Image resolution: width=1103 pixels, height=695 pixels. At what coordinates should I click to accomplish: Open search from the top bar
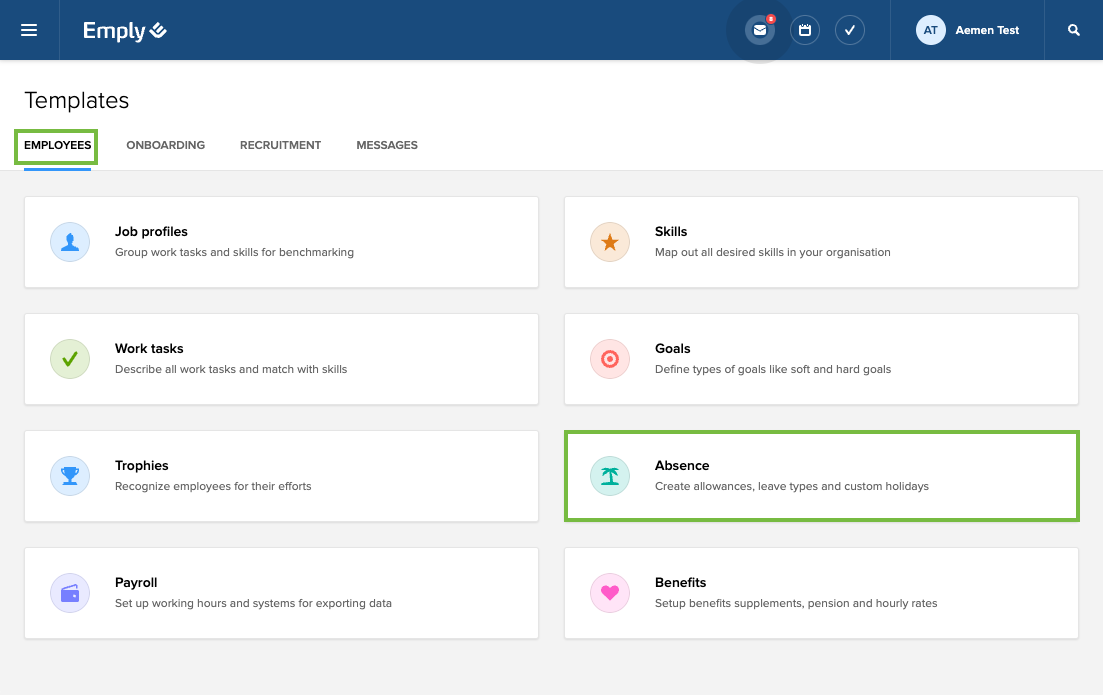[x=1074, y=30]
